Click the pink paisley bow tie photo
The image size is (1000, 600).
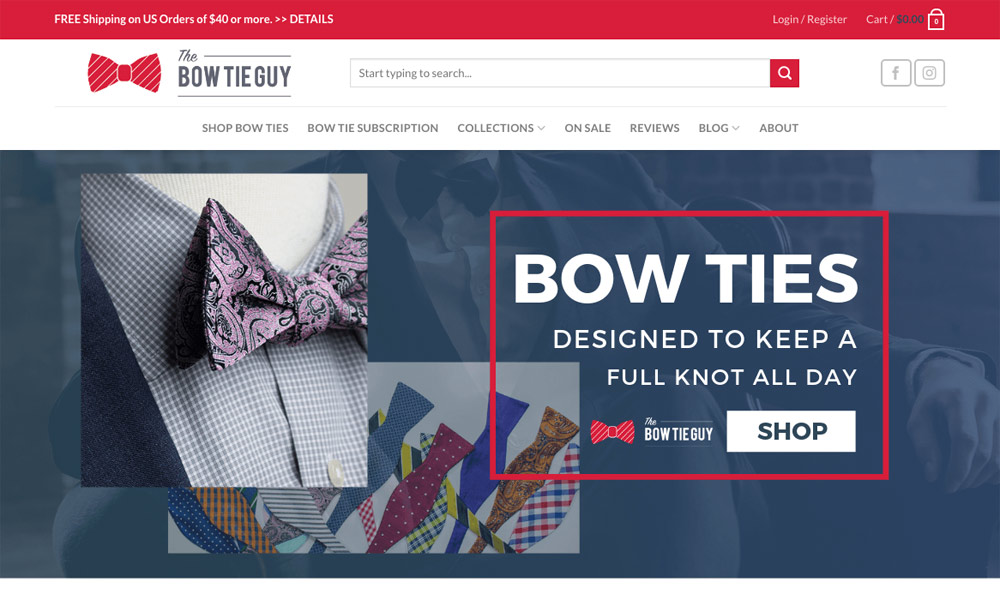click(x=224, y=330)
